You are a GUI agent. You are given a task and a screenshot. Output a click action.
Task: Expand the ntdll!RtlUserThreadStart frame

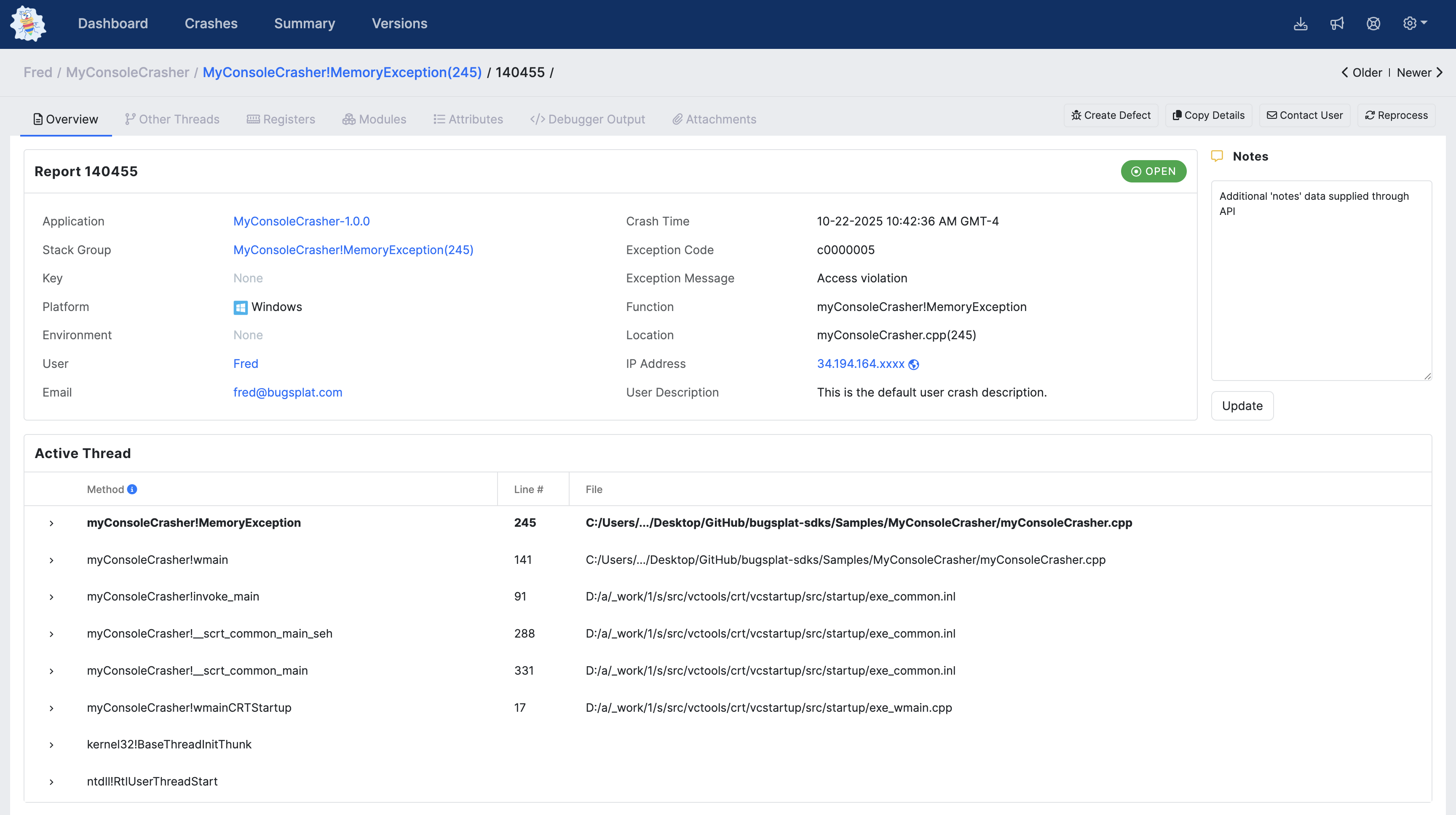click(51, 782)
